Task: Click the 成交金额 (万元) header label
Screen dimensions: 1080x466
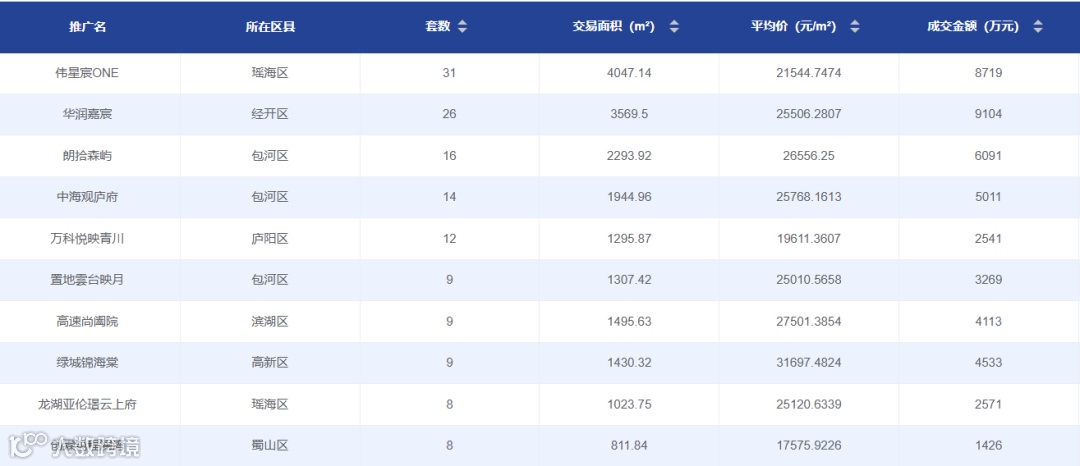Action: [973, 27]
